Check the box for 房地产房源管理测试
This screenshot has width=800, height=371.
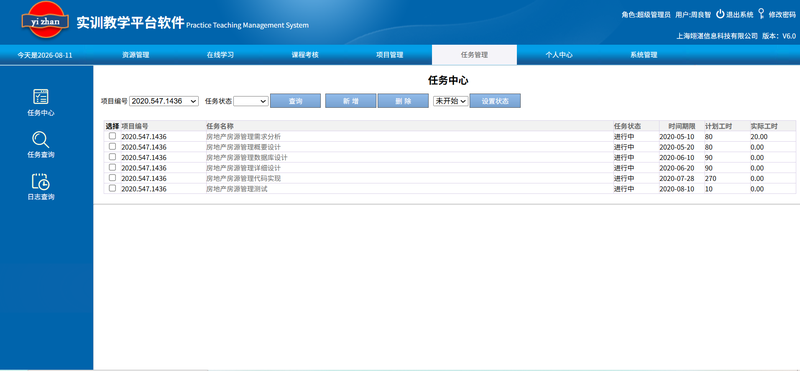[x=112, y=188]
